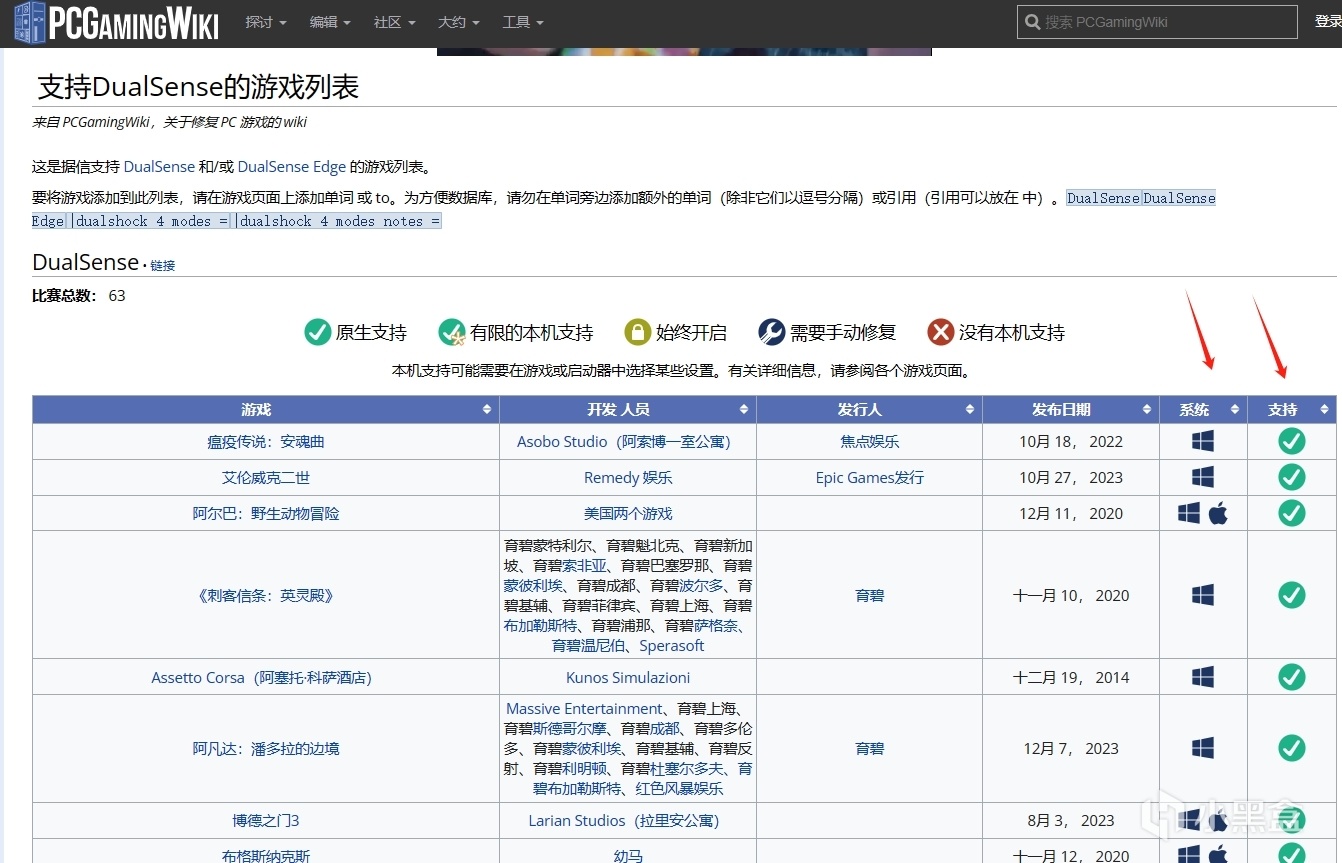Image resolution: width=1342 pixels, height=863 pixels.
Task: Click the red 没有本机支持 cross icon
Action: coord(940,332)
